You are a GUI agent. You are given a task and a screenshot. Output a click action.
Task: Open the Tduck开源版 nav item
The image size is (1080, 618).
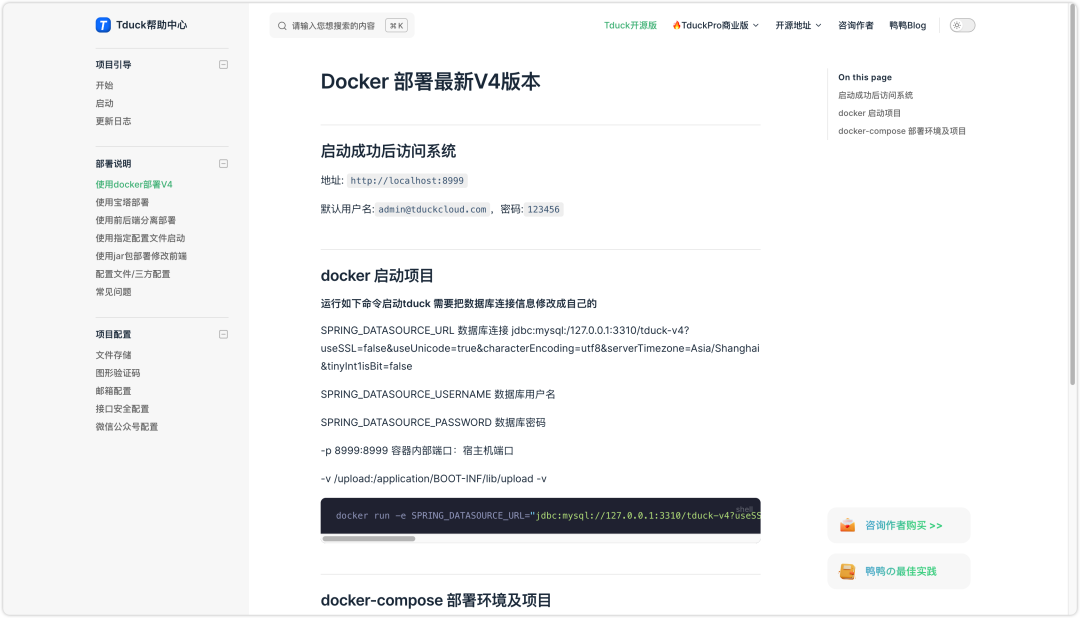tap(630, 25)
